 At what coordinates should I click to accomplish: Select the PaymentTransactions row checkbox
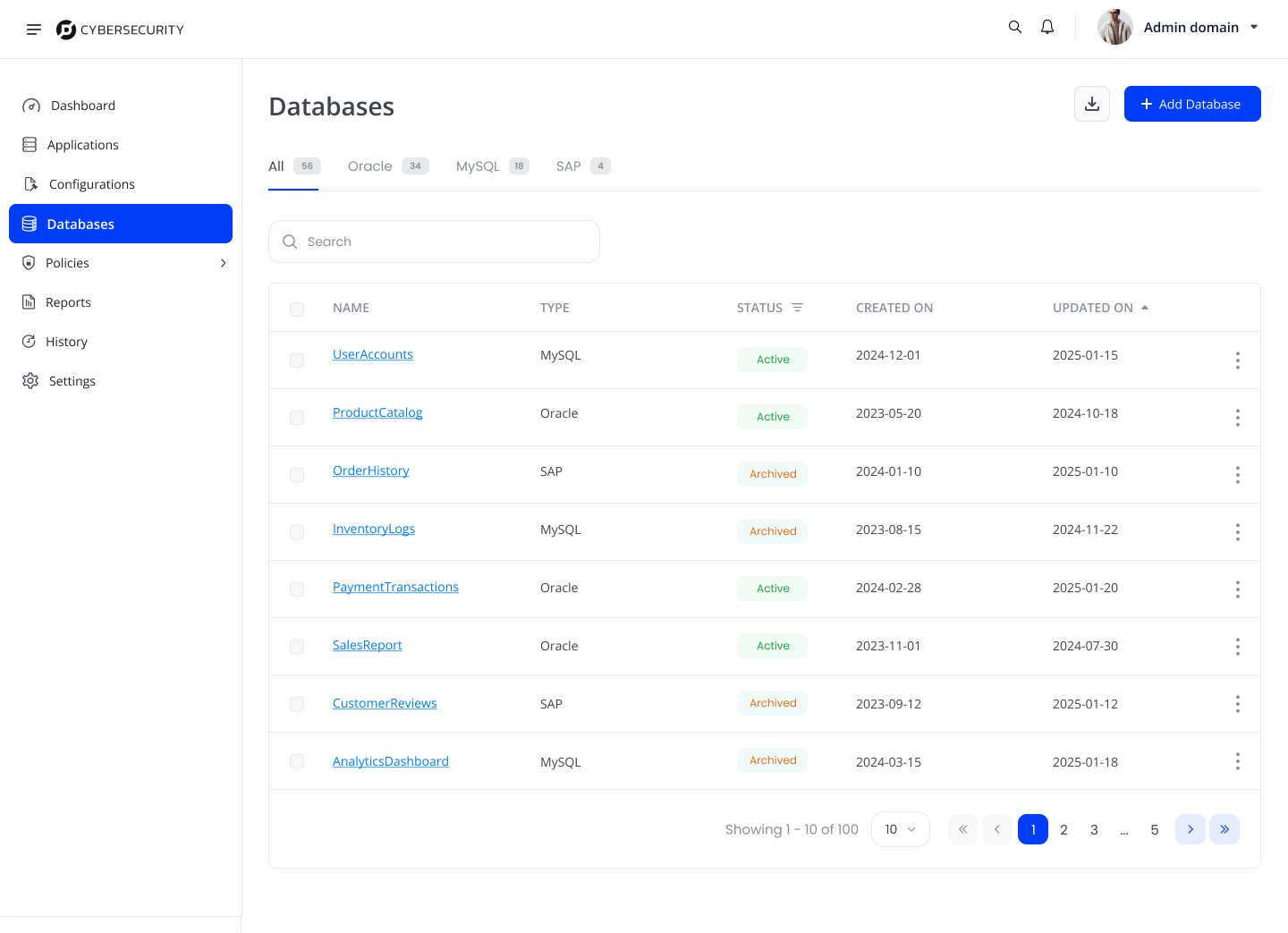click(x=297, y=589)
